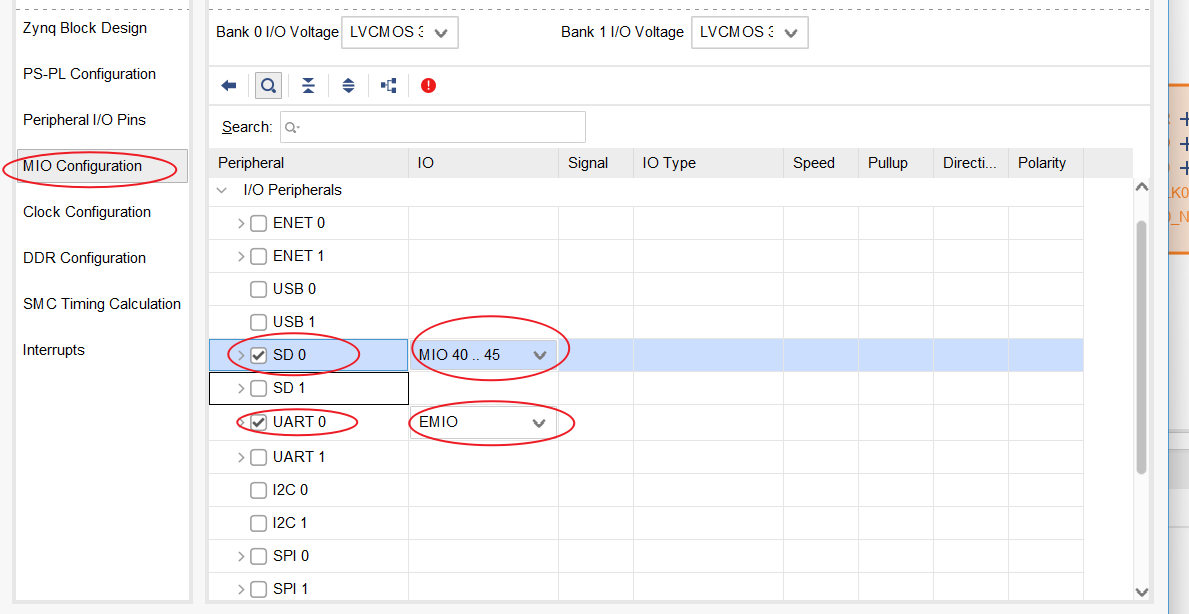Open the PS-PL Configuration page
The image size is (1189, 614).
click(x=89, y=74)
